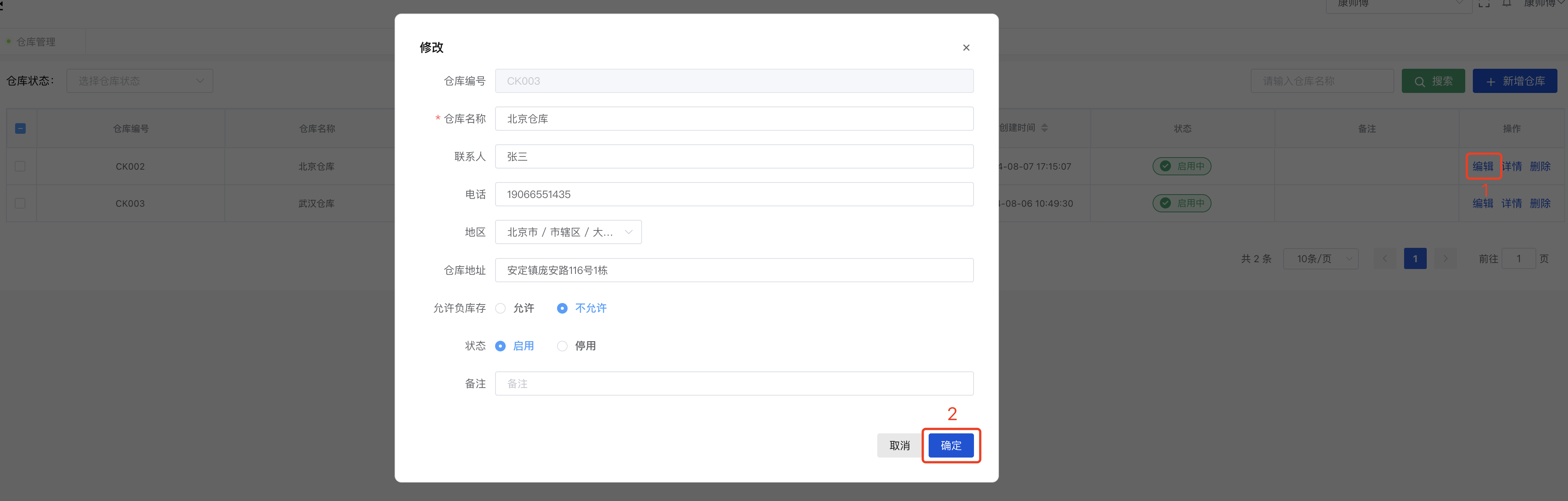Click the fullscreen icon in top bar
Viewport: 1568px width, 501px height.
click(1484, 4)
